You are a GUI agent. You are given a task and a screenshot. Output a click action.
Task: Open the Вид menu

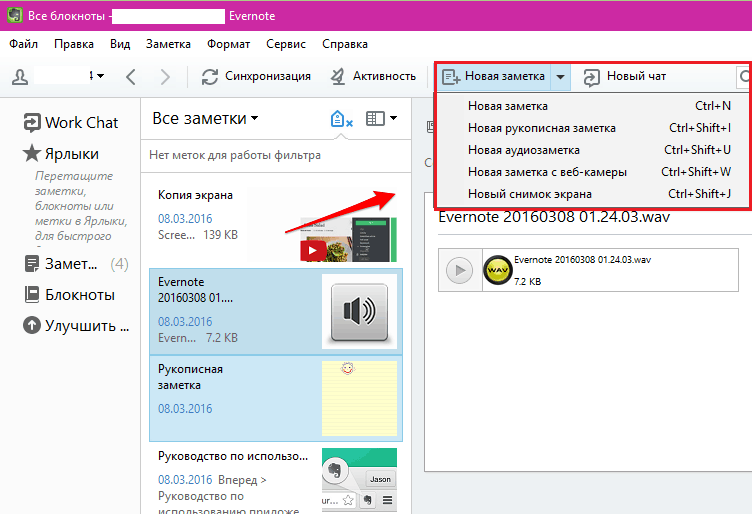click(120, 44)
